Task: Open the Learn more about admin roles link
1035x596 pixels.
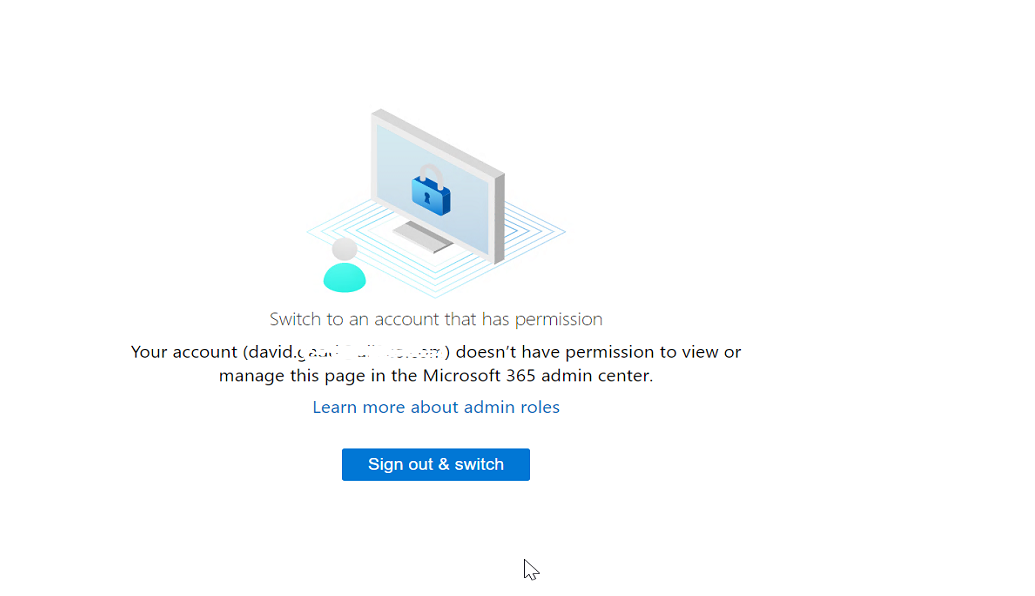Action: pos(435,407)
